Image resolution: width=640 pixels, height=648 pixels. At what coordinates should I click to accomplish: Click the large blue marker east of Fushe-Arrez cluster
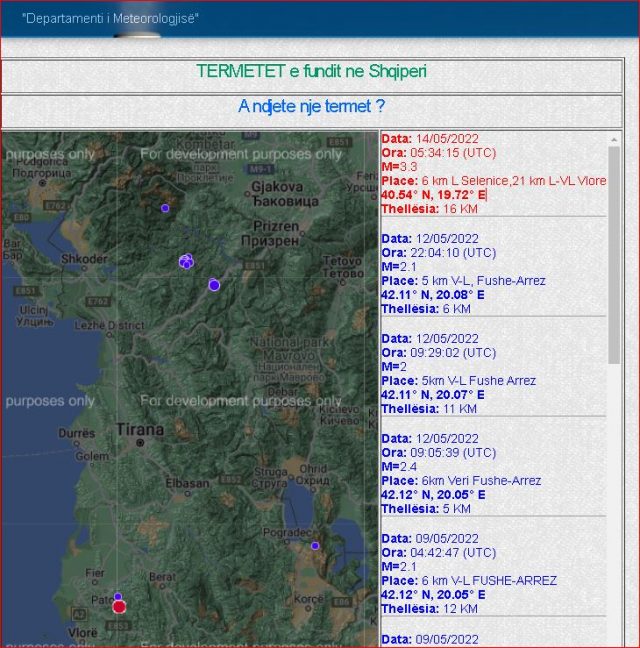pos(214,285)
